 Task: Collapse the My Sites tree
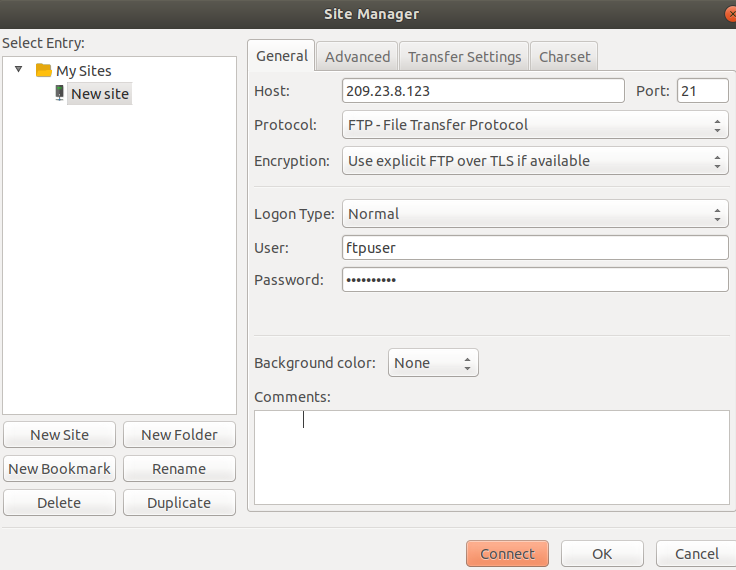[19, 70]
